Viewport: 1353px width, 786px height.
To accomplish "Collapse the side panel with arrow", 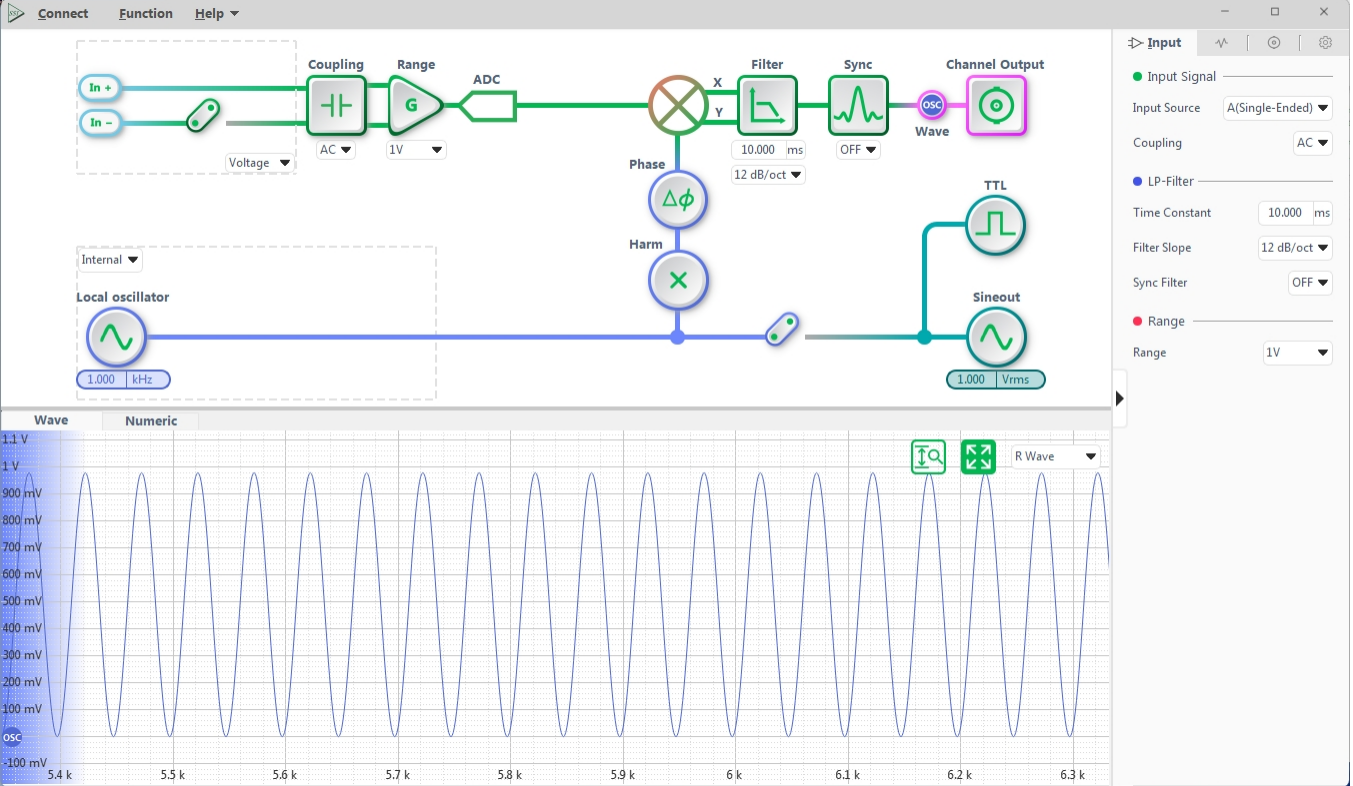I will [1119, 398].
